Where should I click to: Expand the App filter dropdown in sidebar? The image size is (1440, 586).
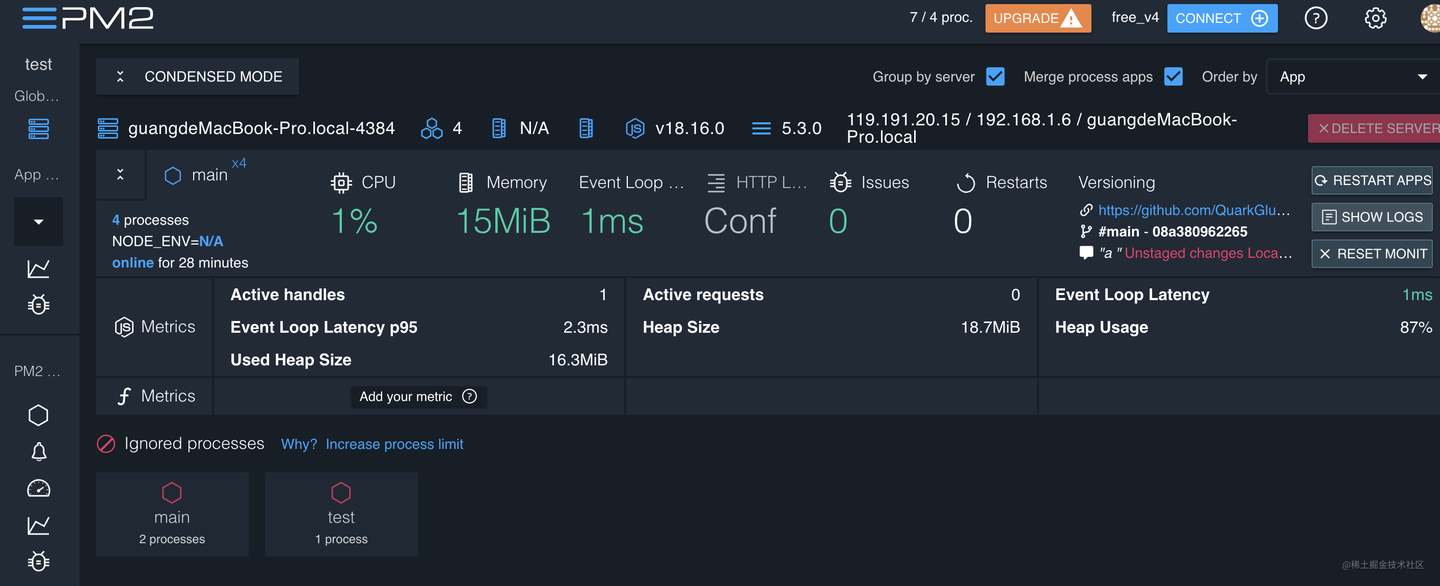38,221
